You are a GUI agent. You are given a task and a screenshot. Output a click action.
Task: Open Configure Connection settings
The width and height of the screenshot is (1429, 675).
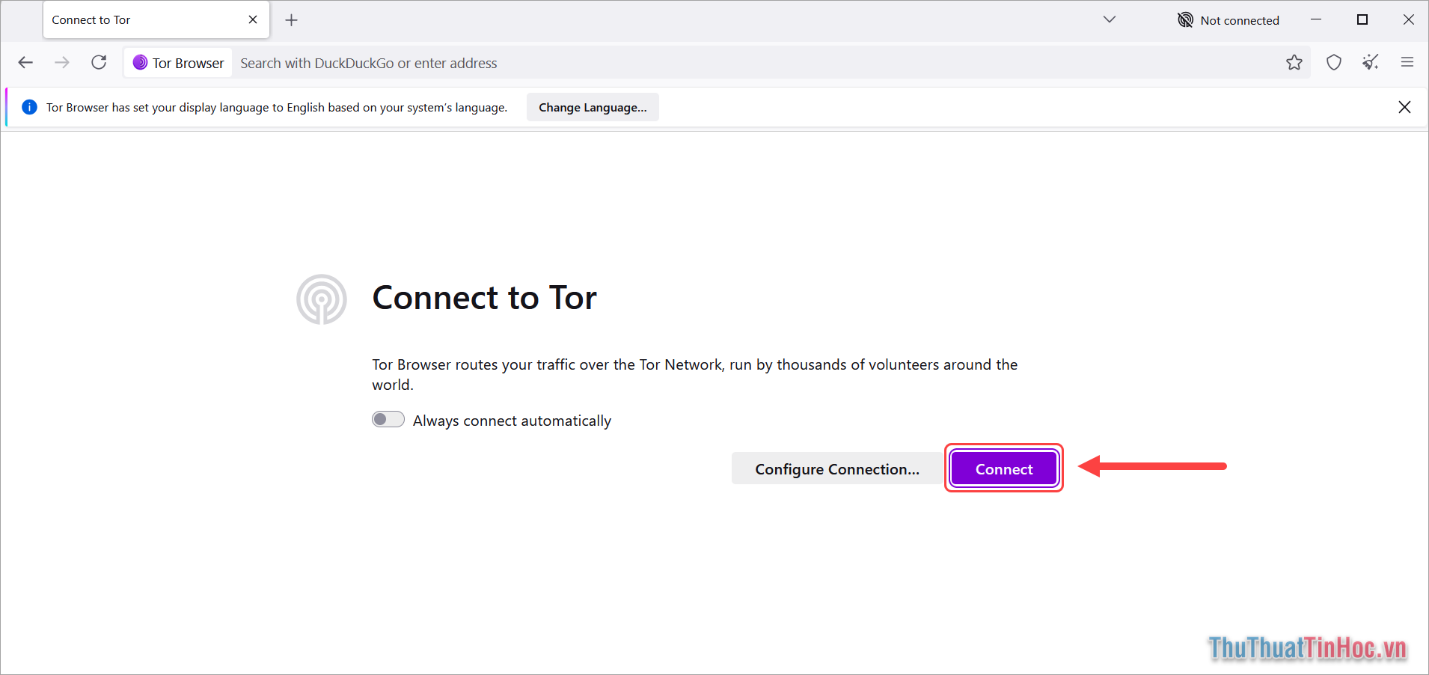pos(837,469)
